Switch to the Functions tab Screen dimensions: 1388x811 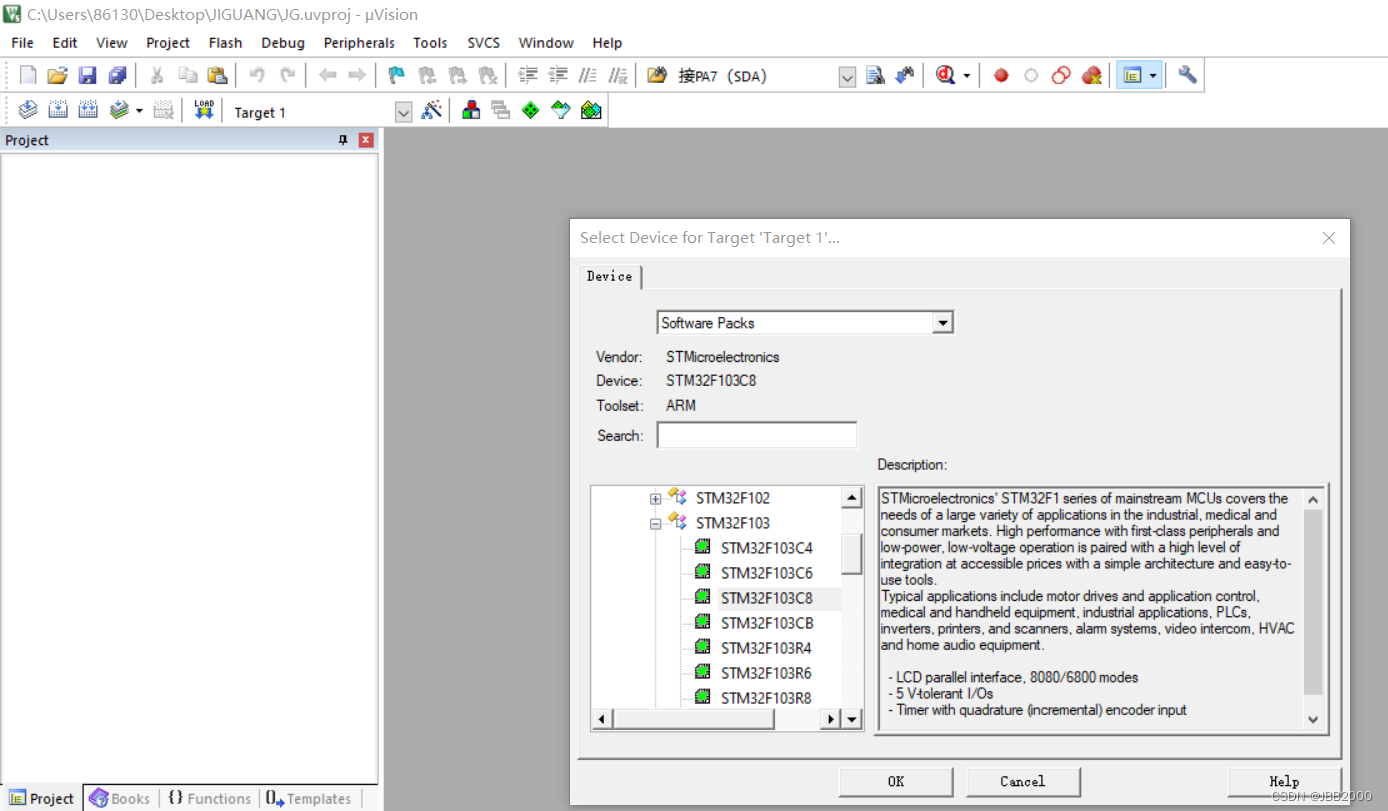(x=209, y=798)
